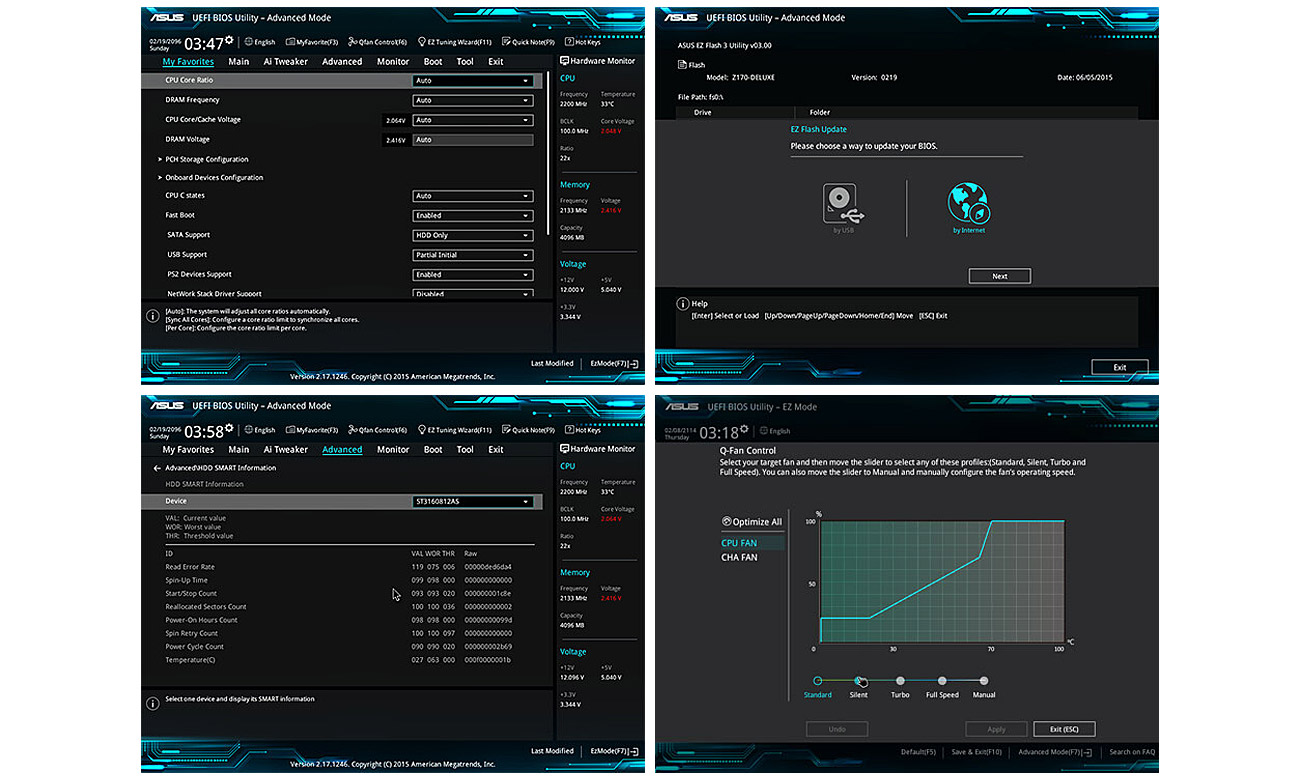
Task: Open Monitor tab on My Favorites screen
Action: pos(393,62)
